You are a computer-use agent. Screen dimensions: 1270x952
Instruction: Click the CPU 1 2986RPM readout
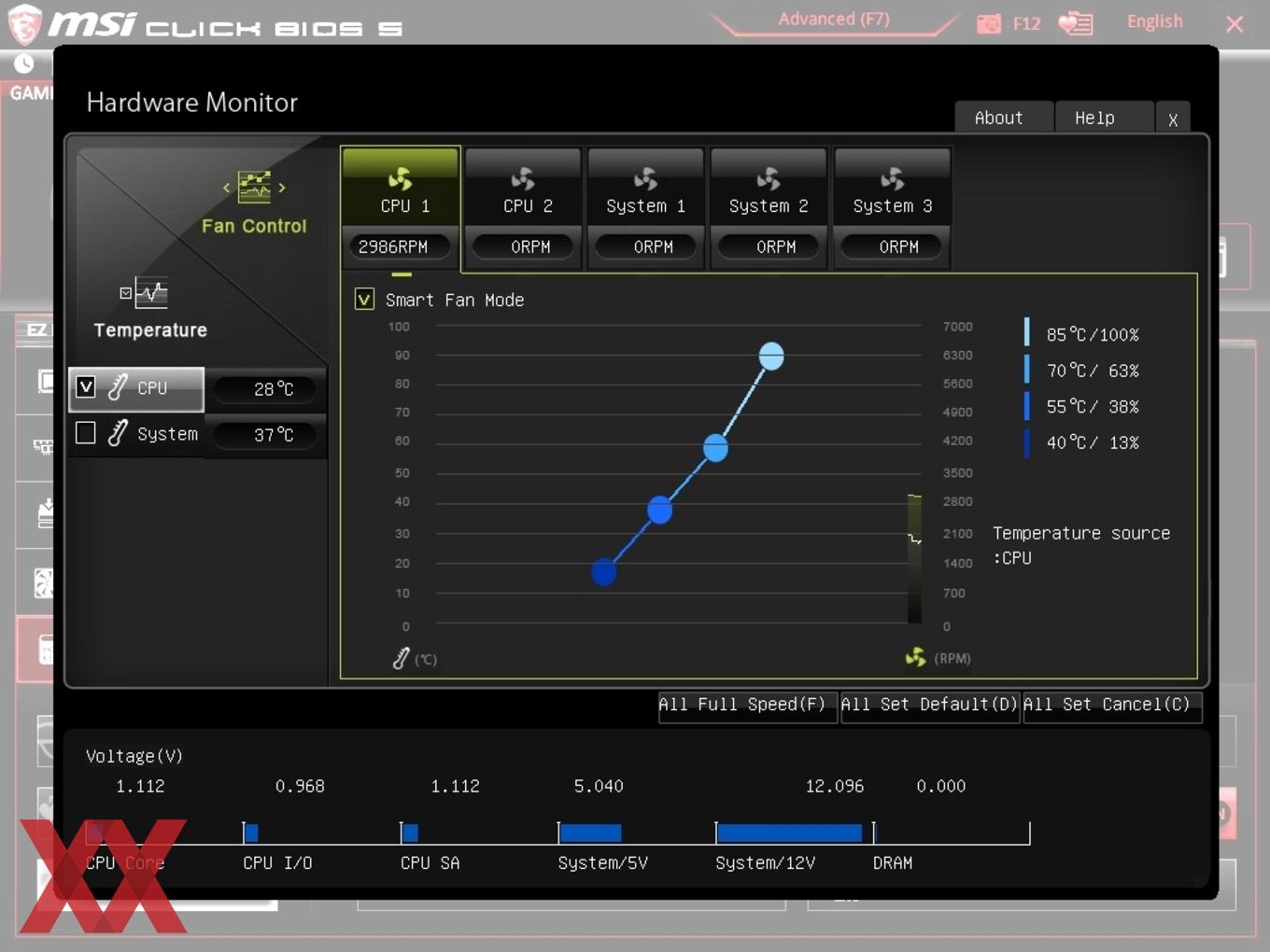coord(401,246)
